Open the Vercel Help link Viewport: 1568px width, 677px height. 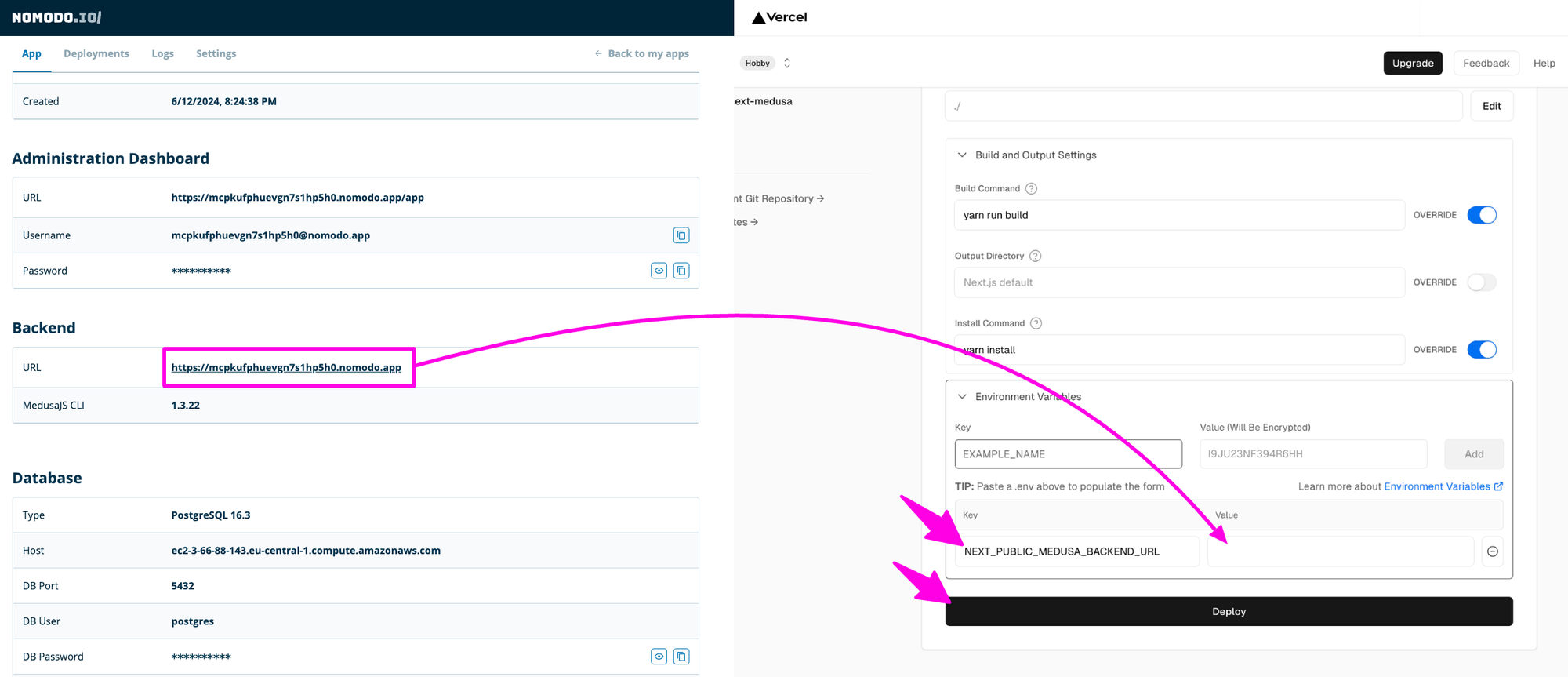(1544, 63)
